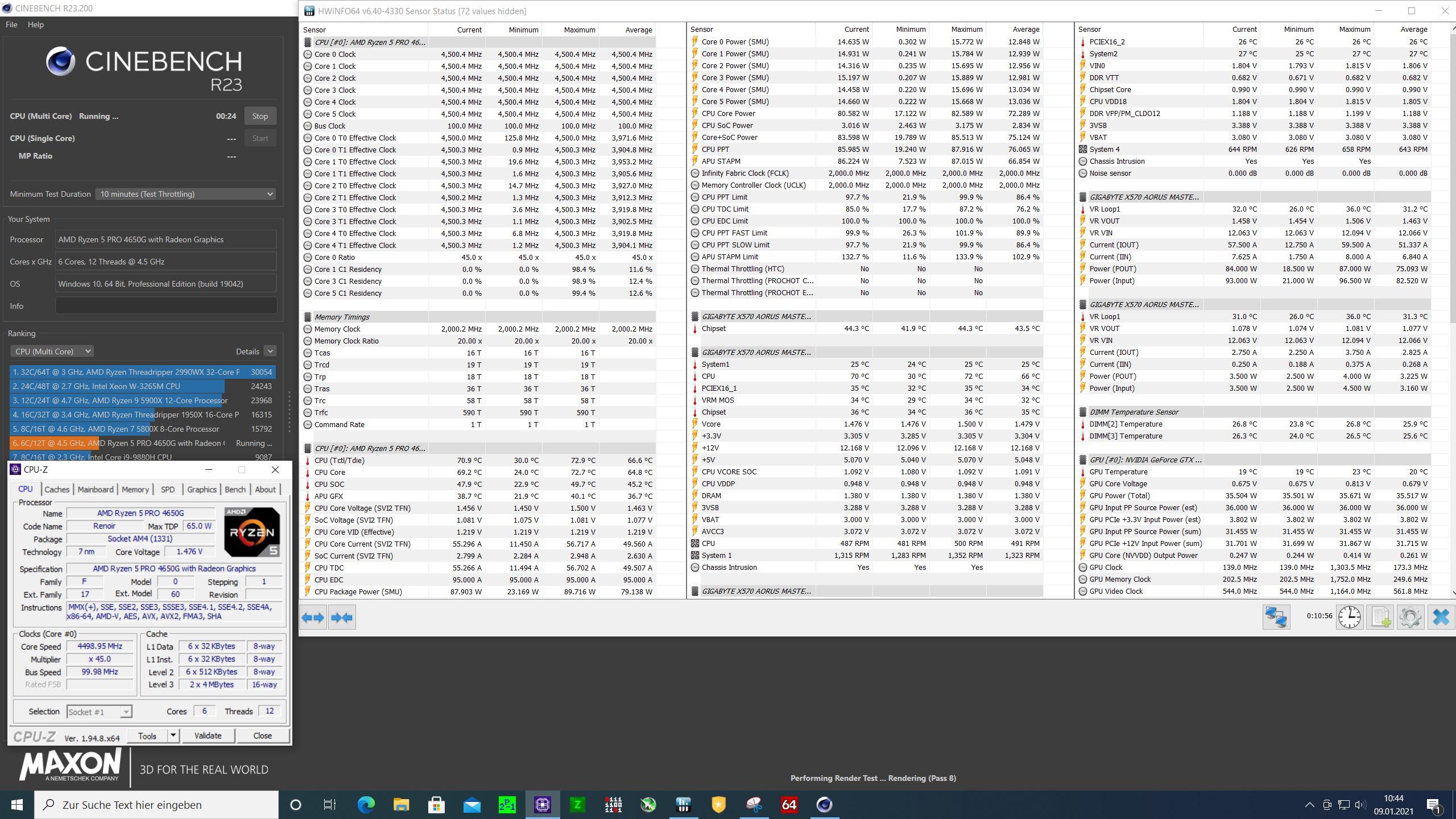Open CPU (Multi Core) ranking dropdown
The height and width of the screenshot is (819, 1456).
point(52,351)
